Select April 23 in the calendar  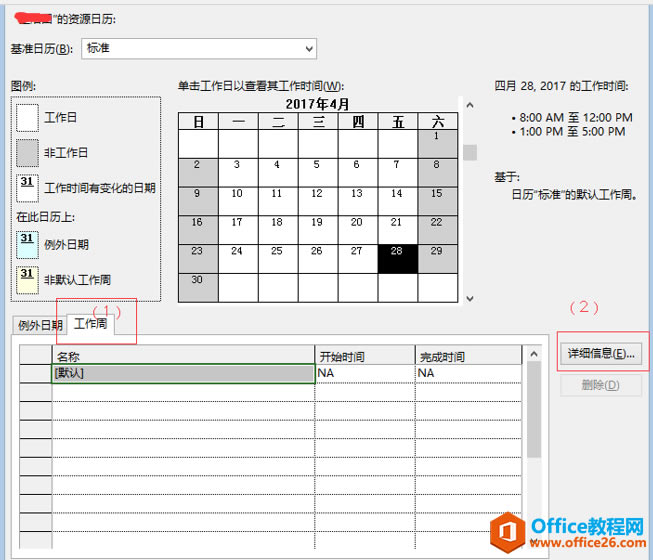(198, 259)
